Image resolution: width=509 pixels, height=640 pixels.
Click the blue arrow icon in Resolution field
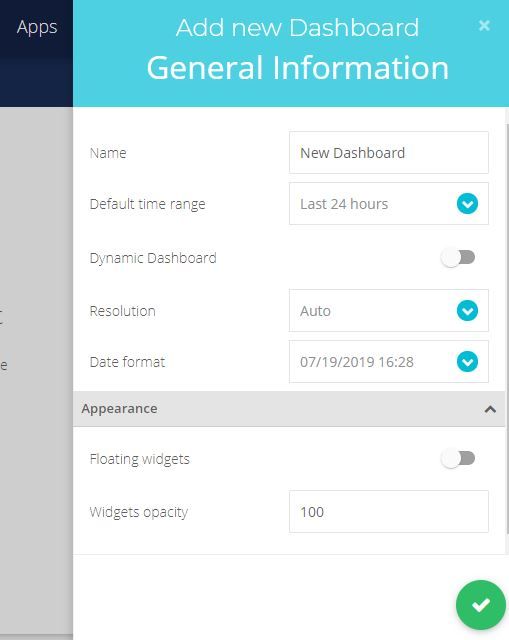point(467,311)
